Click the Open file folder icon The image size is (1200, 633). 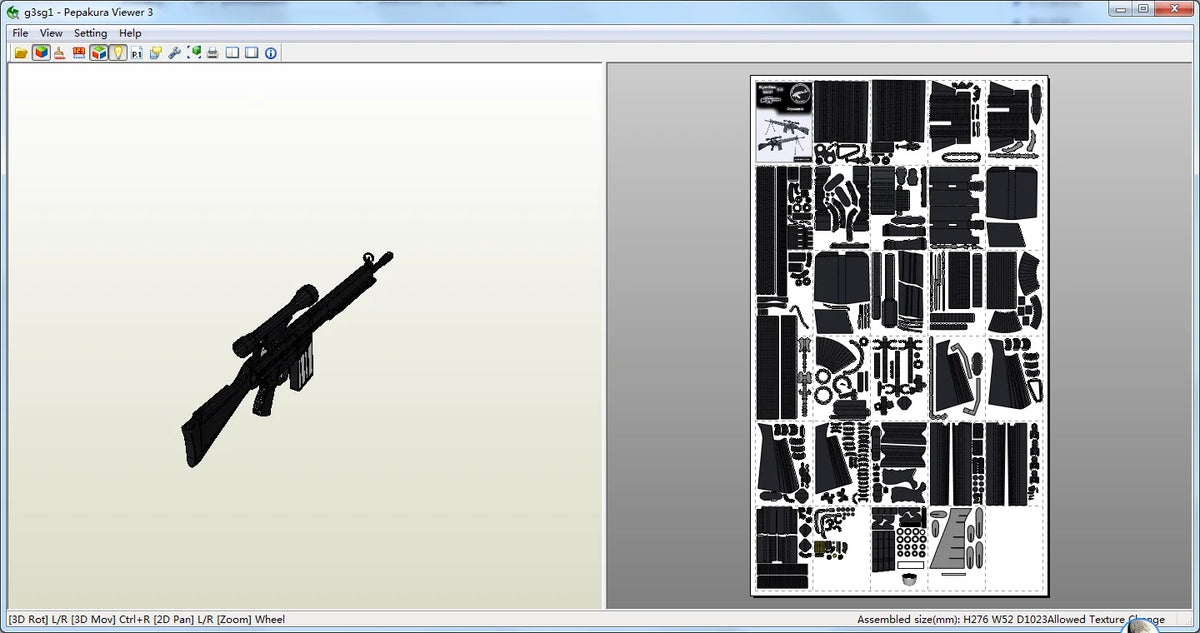tap(21, 53)
